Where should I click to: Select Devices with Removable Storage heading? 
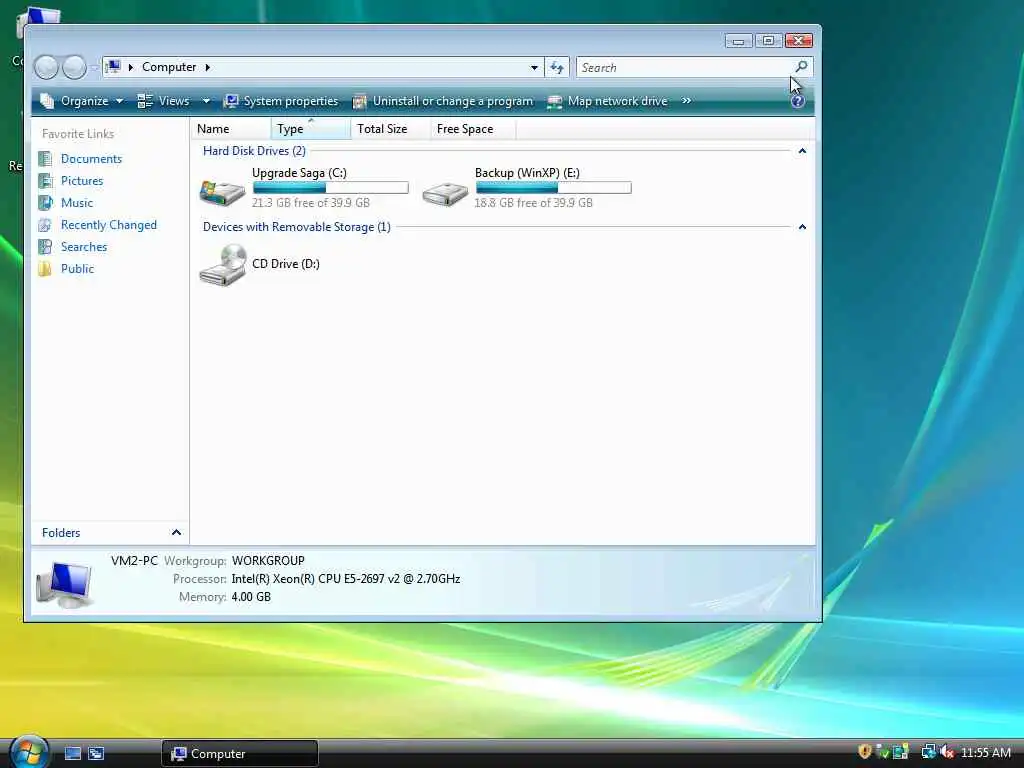tap(296, 227)
